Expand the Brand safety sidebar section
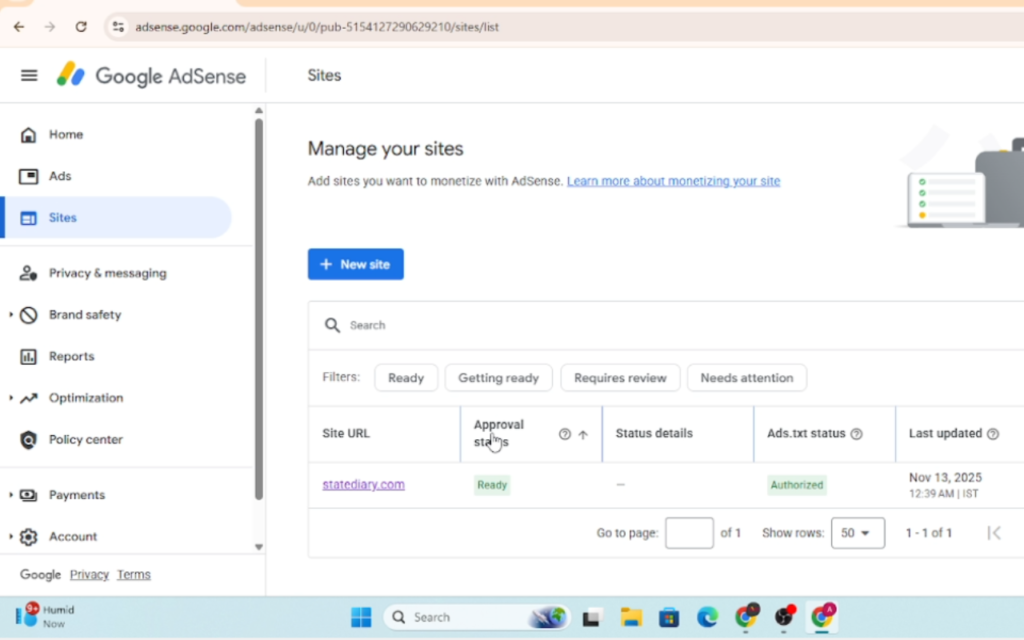This screenshot has width=1024, height=640. 11,315
